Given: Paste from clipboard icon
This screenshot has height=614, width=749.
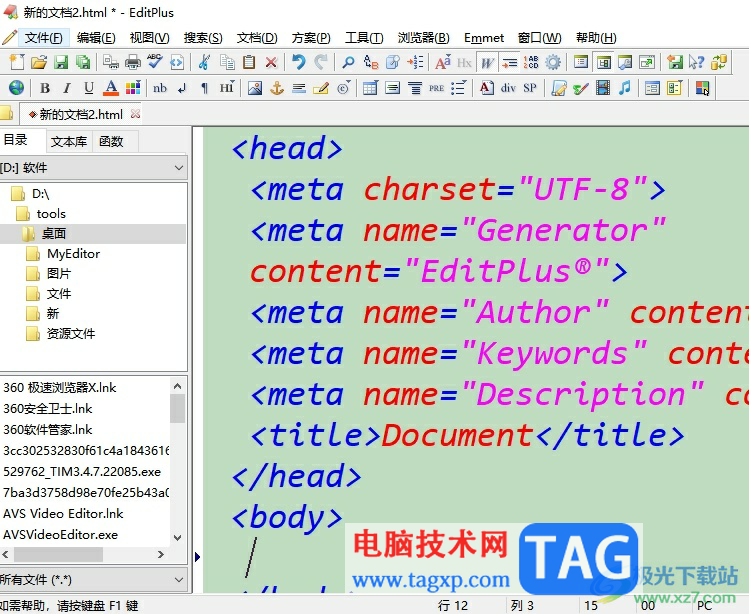Looking at the screenshot, I should 249,62.
